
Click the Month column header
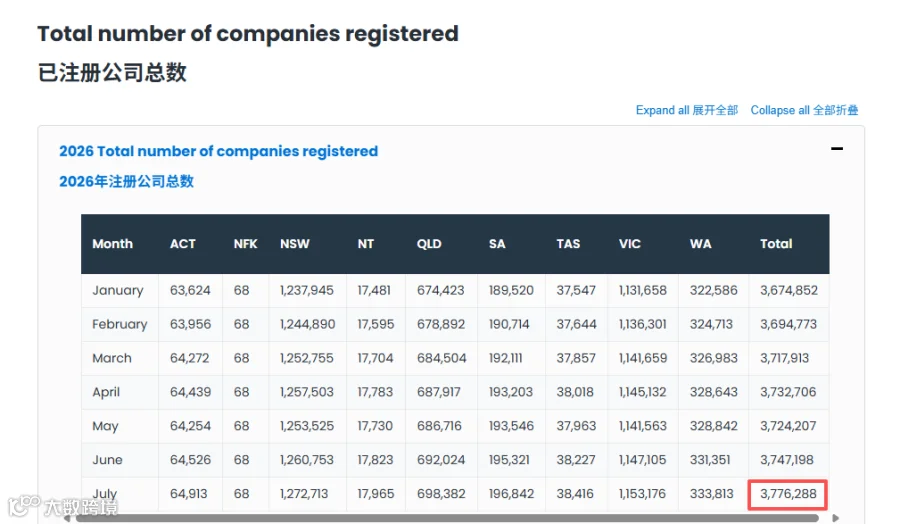(112, 244)
